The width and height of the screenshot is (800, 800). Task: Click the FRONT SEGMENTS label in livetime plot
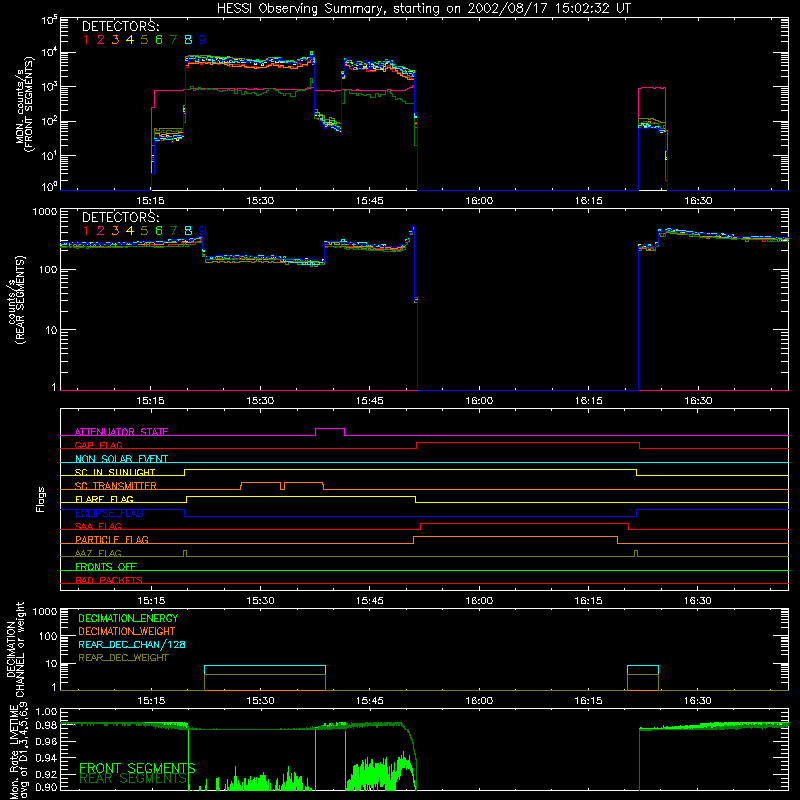[137, 768]
